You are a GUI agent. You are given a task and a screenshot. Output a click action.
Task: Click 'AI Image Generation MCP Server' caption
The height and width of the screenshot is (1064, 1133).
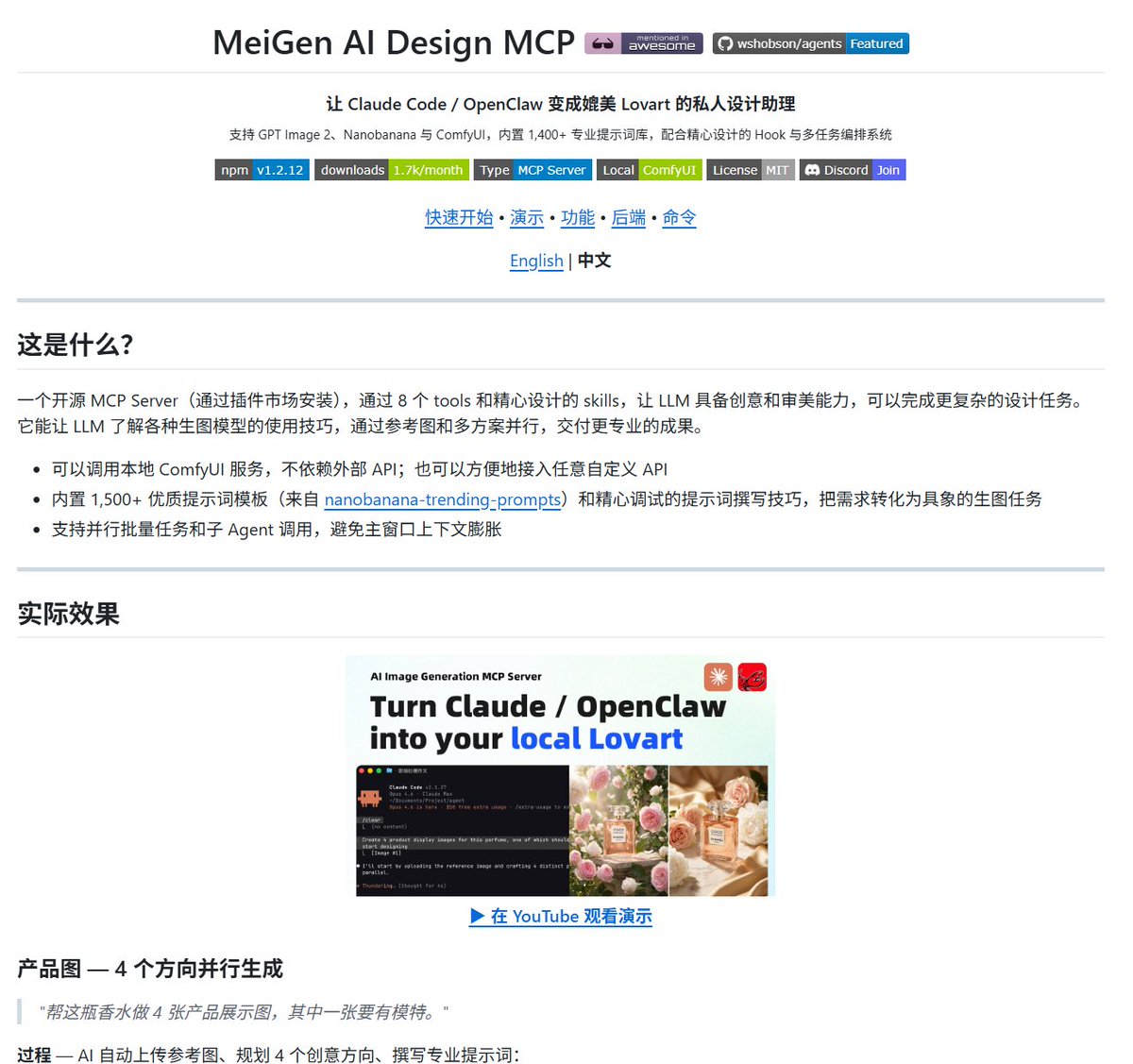tap(456, 677)
